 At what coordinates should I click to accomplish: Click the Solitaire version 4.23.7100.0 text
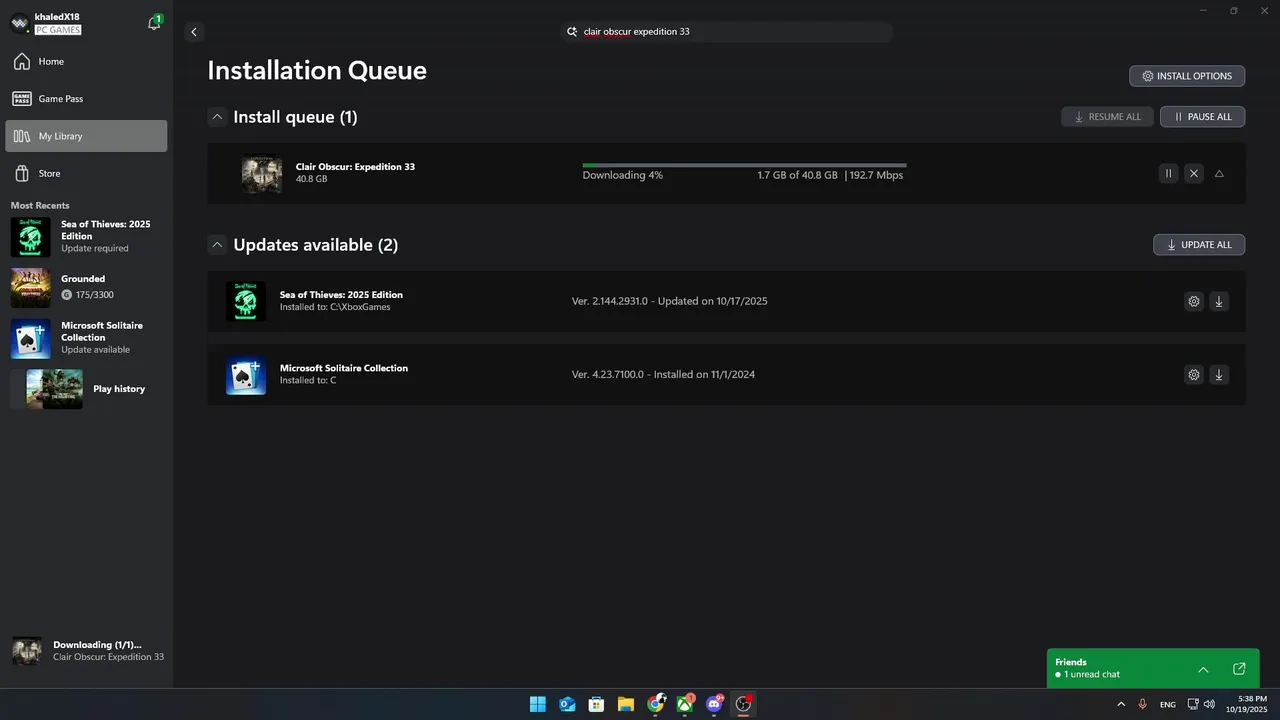pos(663,375)
